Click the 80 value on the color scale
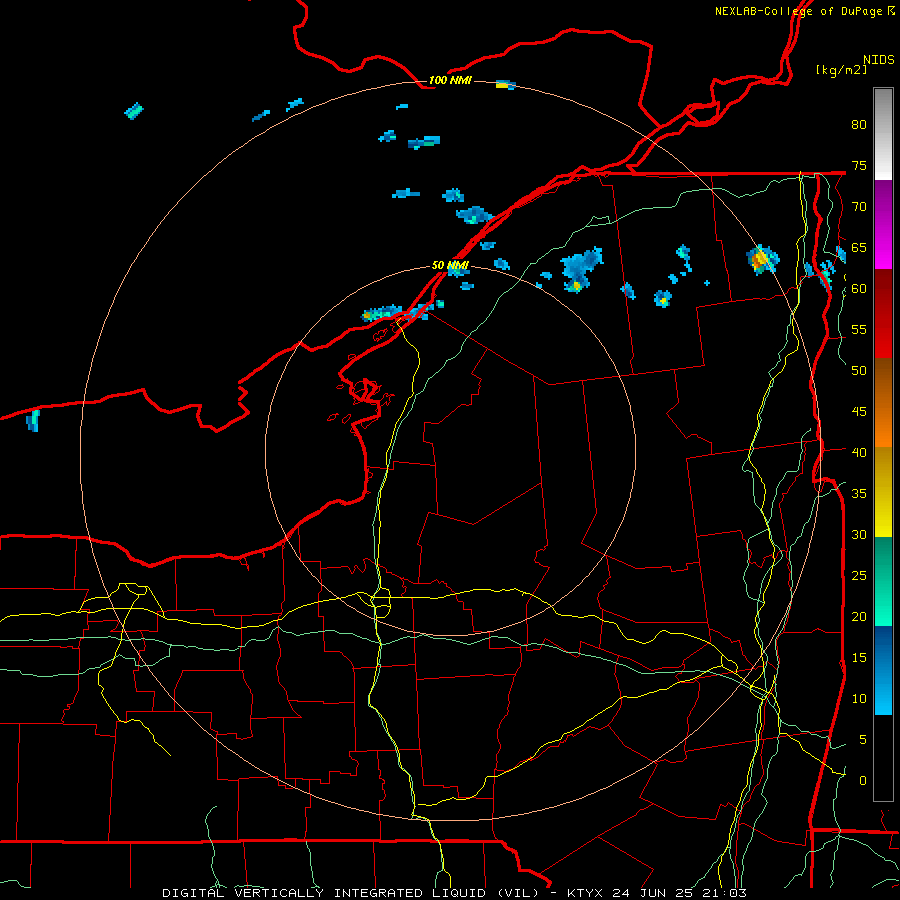Image resolution: width=900 pixels, height=900 pixels. (x=859, y=125)
